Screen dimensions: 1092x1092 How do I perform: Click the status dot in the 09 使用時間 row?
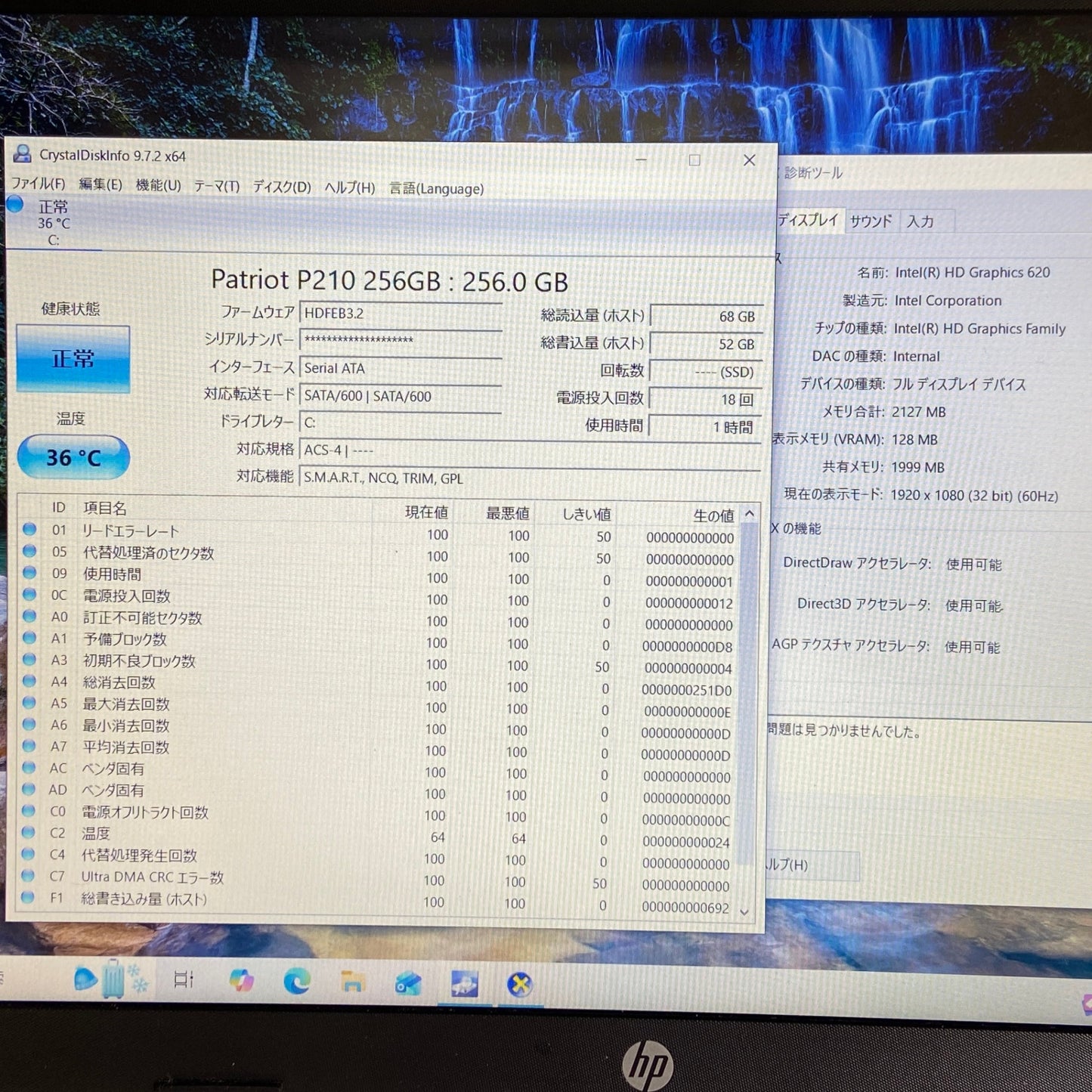tap(29, 573)
